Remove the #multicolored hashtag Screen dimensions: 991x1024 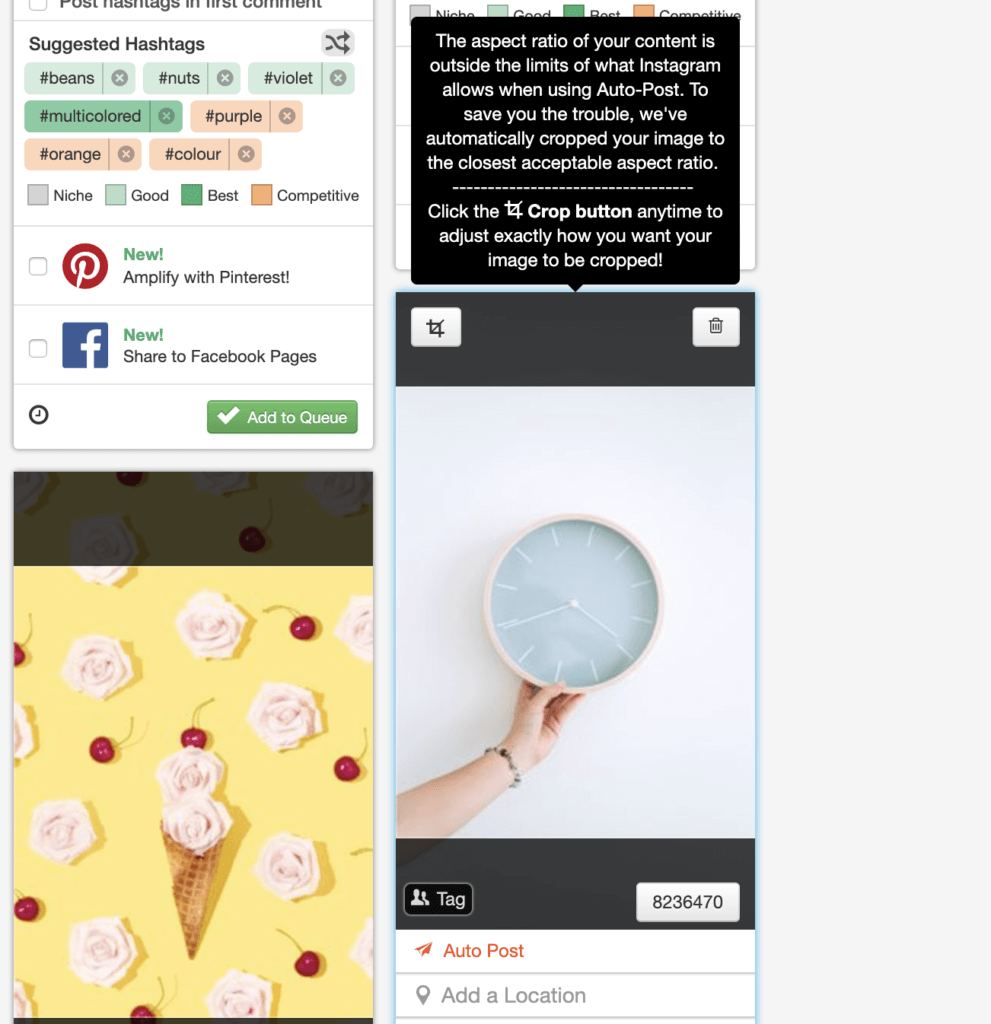tap(167, 116)
